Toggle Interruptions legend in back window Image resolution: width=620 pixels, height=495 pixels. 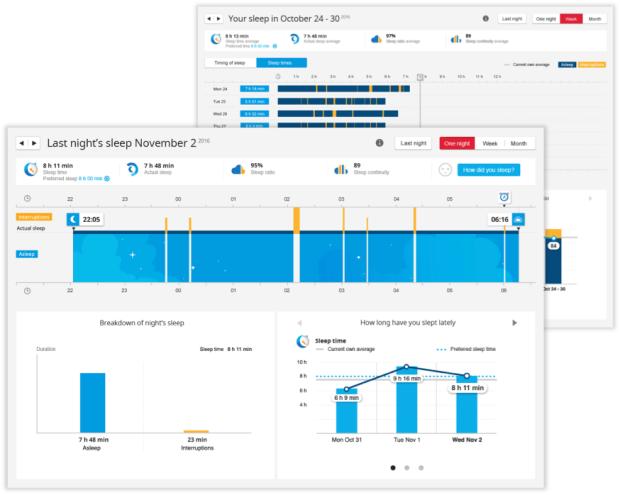click(592, 64)
